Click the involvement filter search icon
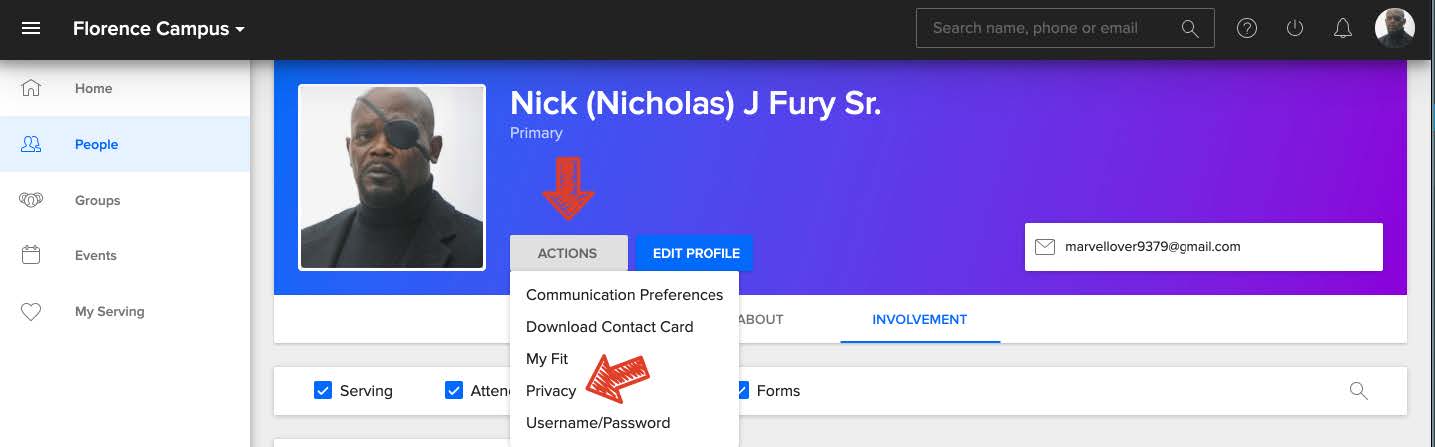 coord(1358,390)
